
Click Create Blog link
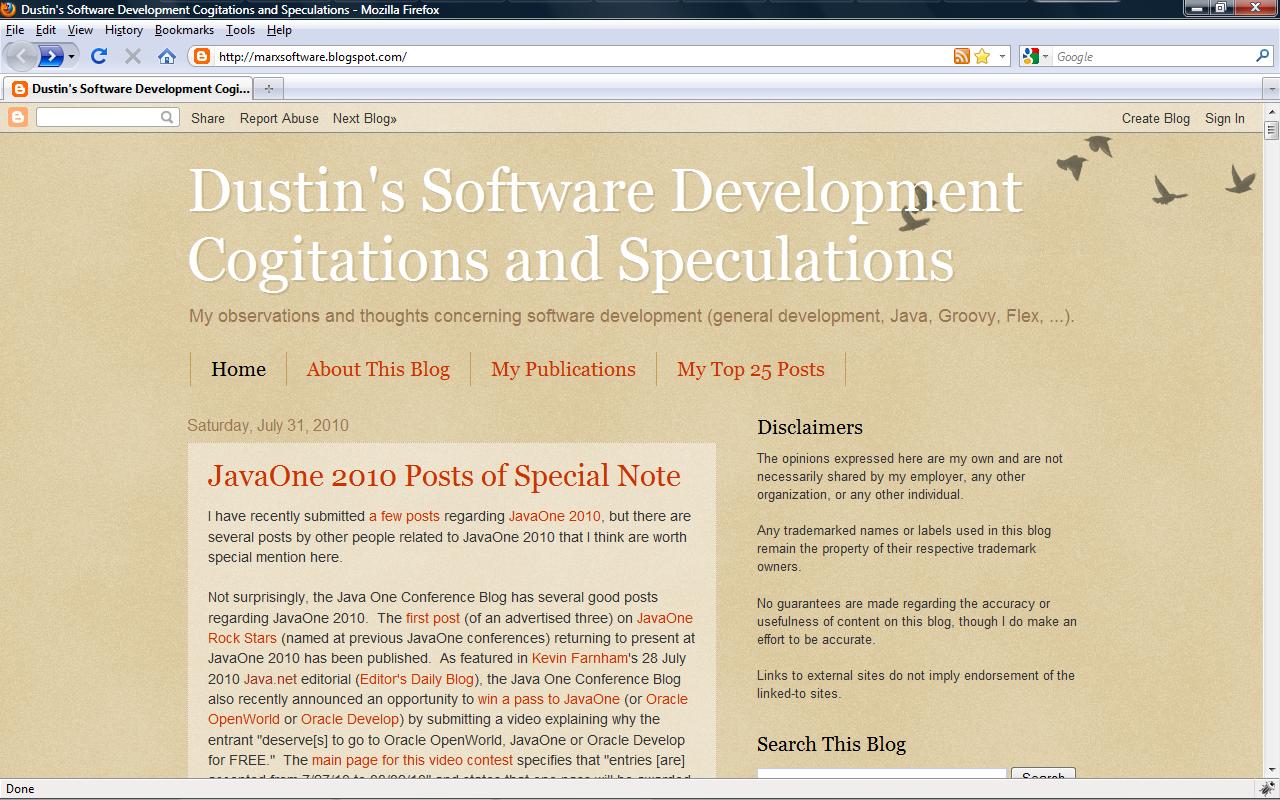1156,118
